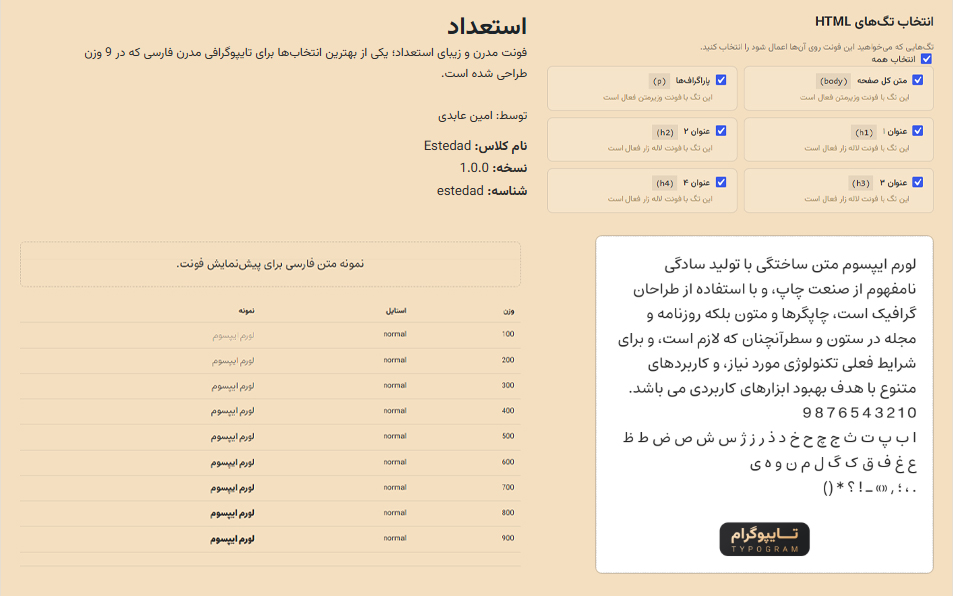
Task: Toggle the 'عنوان ۱' h1 checkbox
Action: (917, 131)
